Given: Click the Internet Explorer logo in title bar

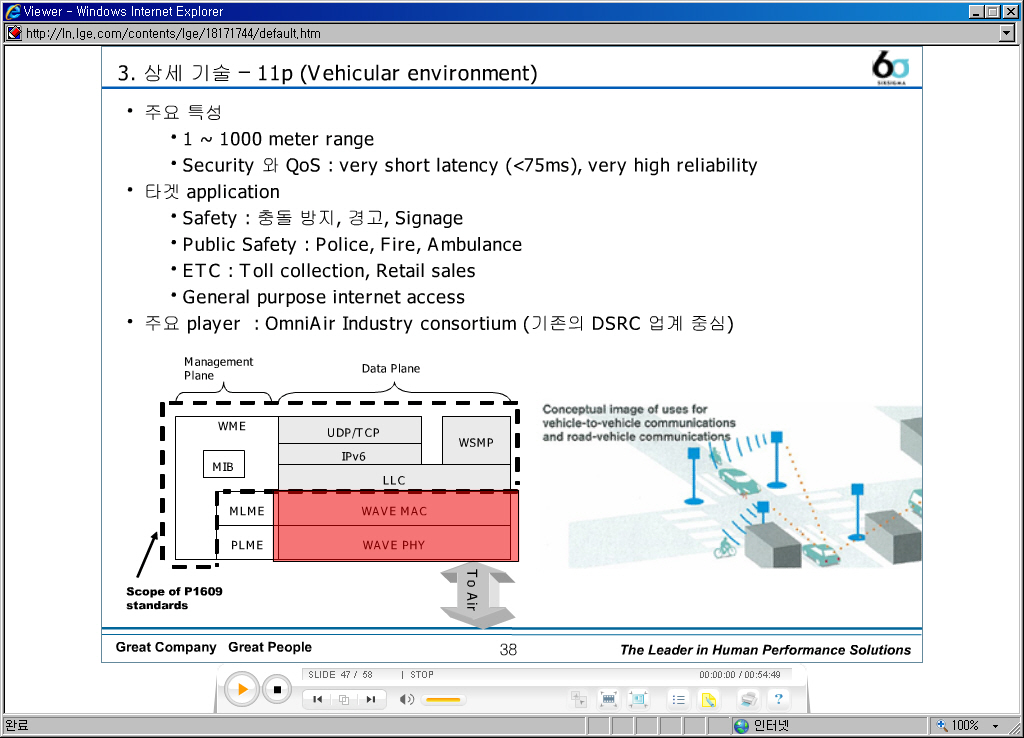Looking at the screenshot, I should pos(12,11).
